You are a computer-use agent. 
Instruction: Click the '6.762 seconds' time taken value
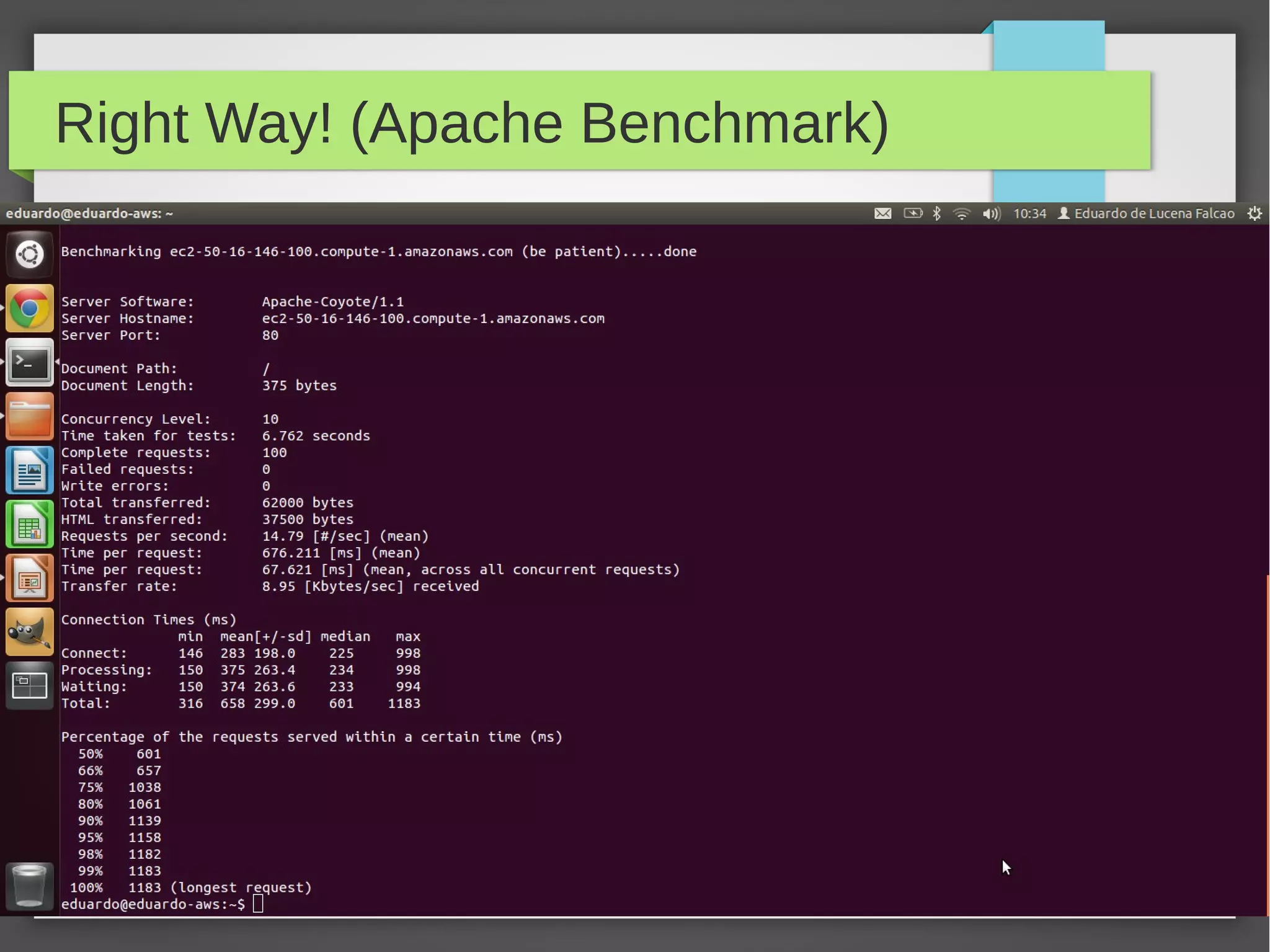(x=316, y=436)
